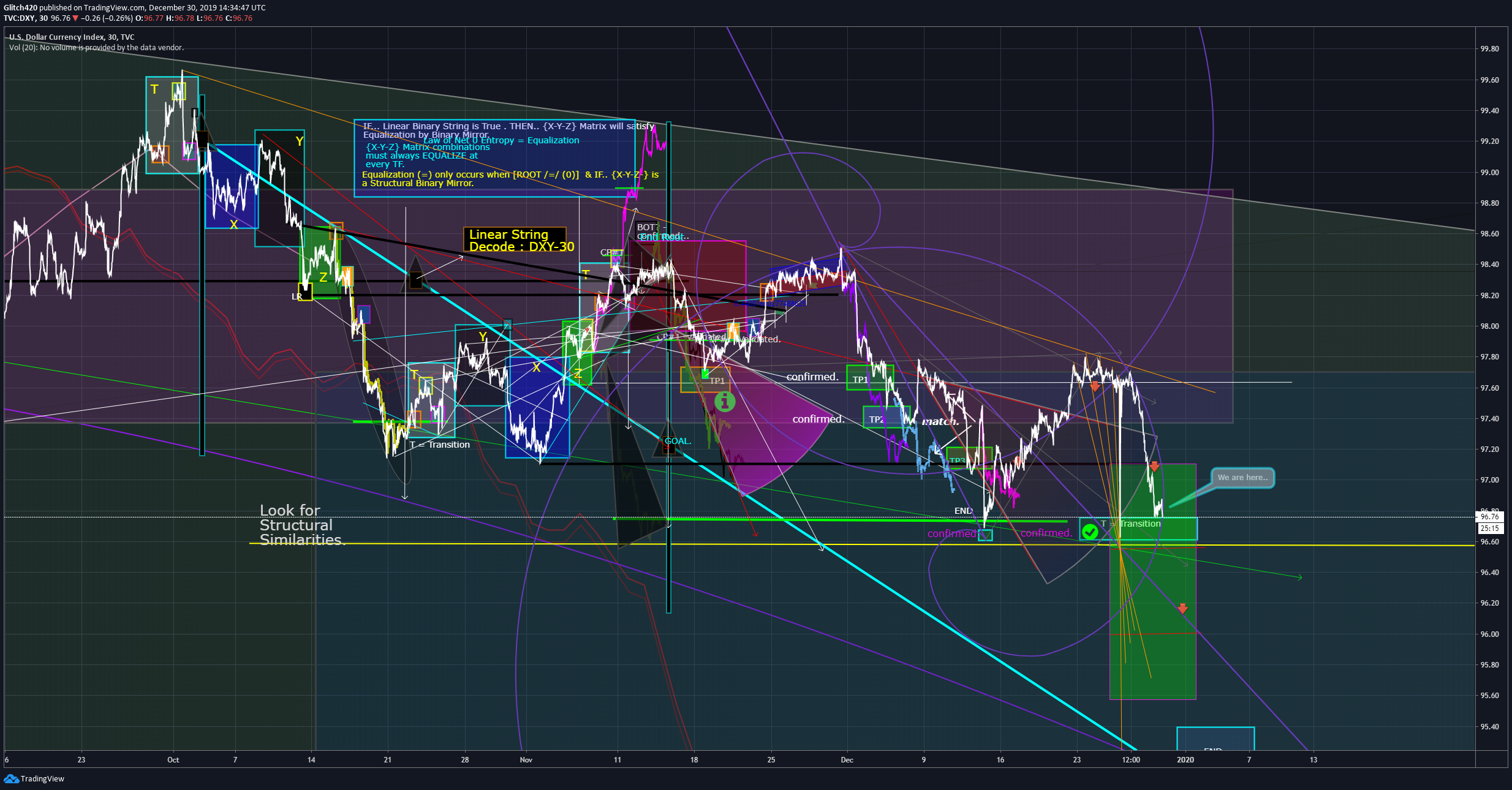1512x790 pixels.
Task: Click the red down arrow near 96.20
Action: [x=1182, y=609]
